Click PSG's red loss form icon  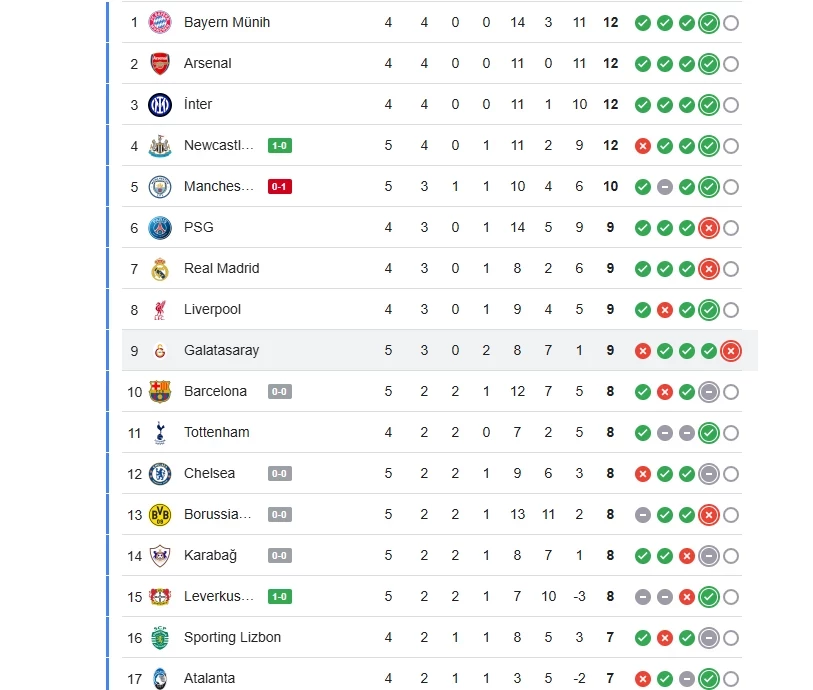click(709, 228)
